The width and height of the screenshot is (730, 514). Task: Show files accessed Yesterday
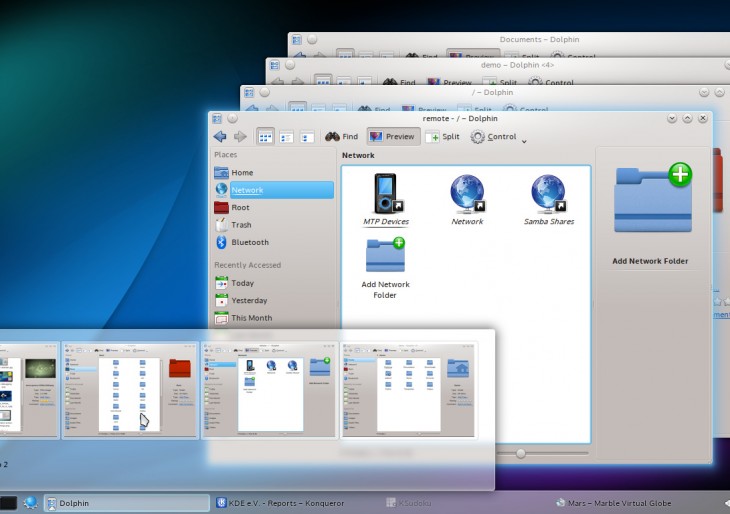click(x=249, y=301)
